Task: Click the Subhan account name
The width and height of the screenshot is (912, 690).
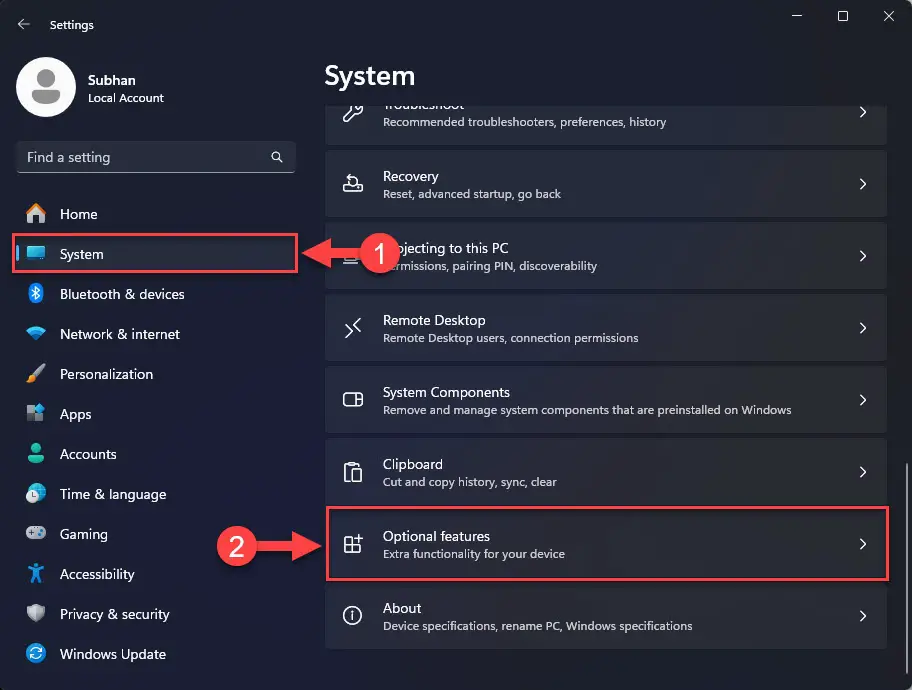Action: coord(112,80)
